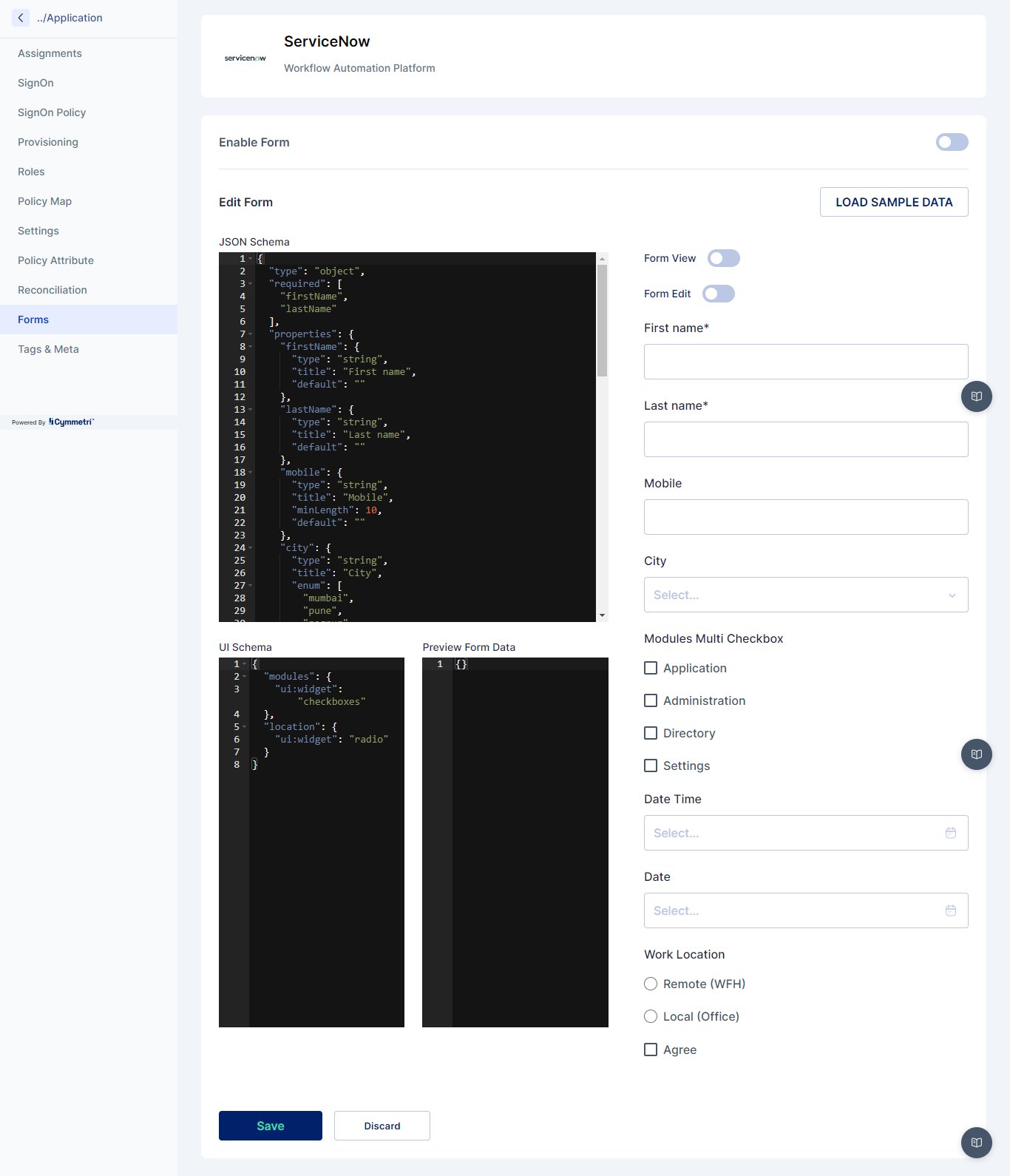Click the book help icon at bottom right
This screenshot has width=1010, height=1176.
(x=977, y=1143)
